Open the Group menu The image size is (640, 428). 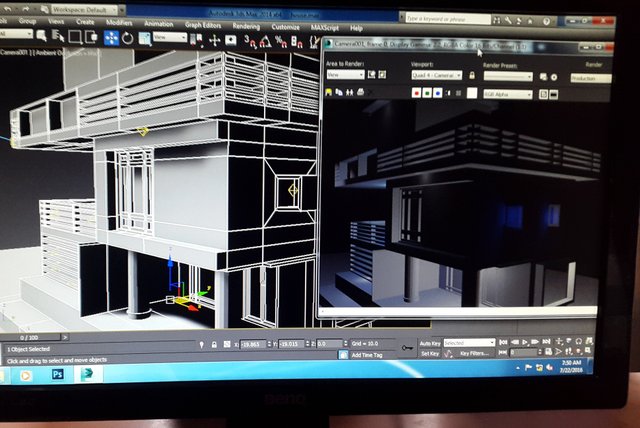tap(27, 20)
